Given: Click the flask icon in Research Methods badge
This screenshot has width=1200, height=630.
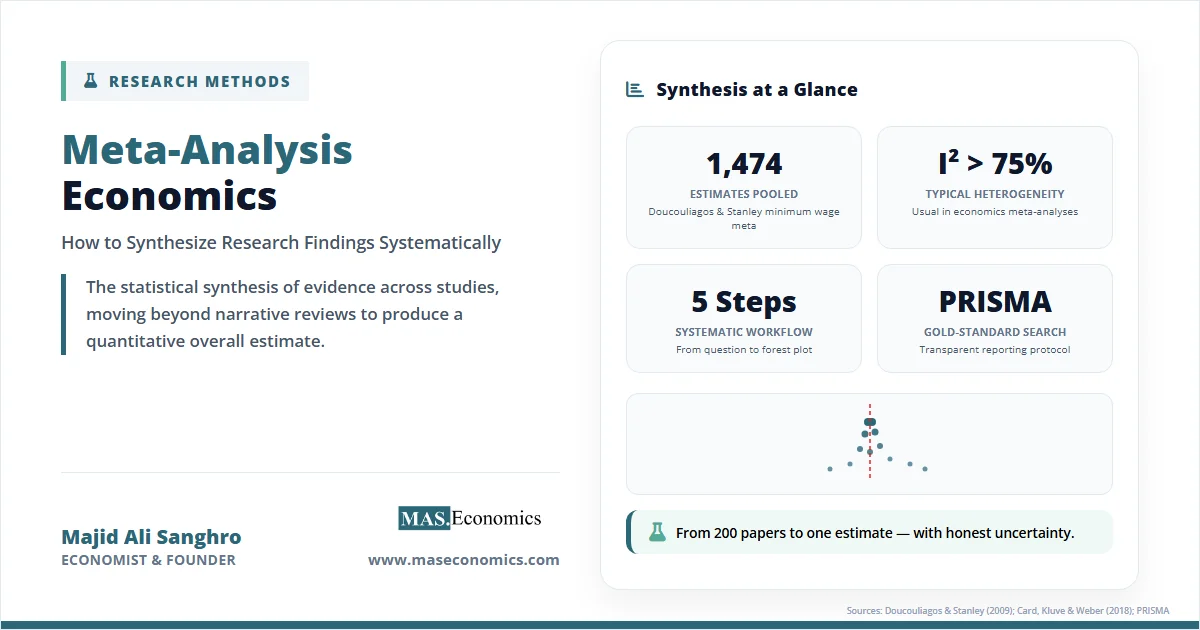Looking at the screenshot, I should click(91, 81).
